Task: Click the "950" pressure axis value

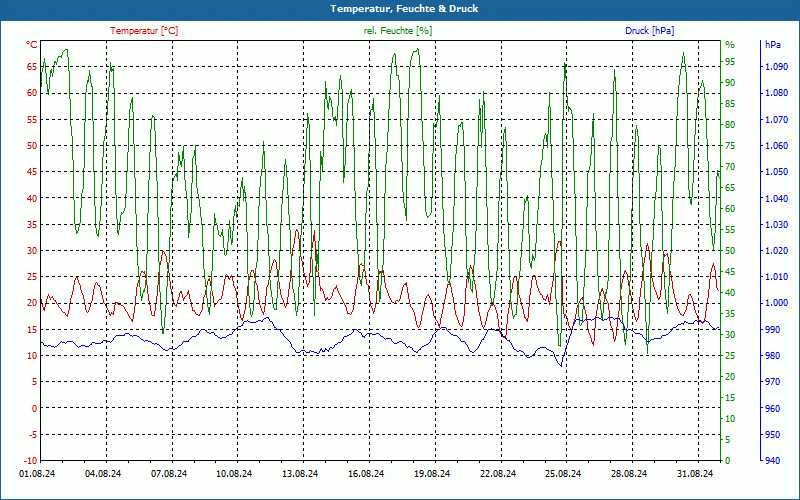Action: click(x=772, y=435)
